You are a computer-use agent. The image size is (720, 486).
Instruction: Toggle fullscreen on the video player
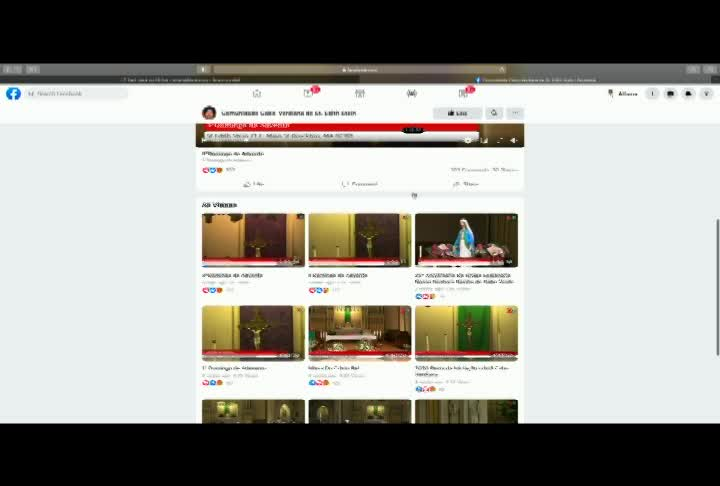[500, 141]
